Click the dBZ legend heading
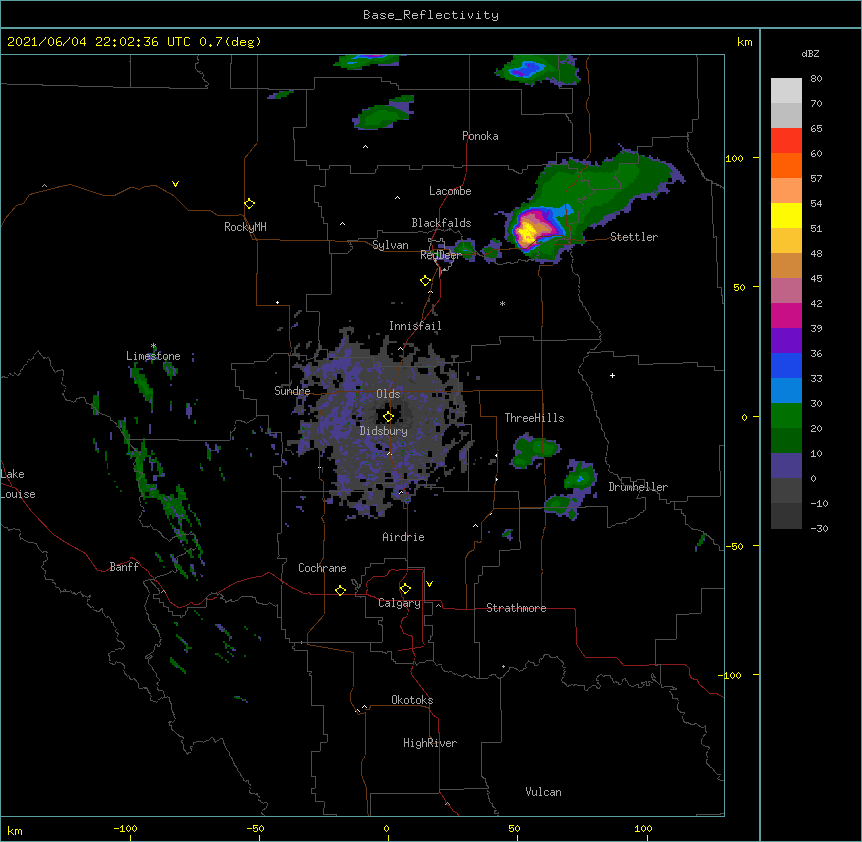This screenshot has width=862, height=842. point(810,53)
